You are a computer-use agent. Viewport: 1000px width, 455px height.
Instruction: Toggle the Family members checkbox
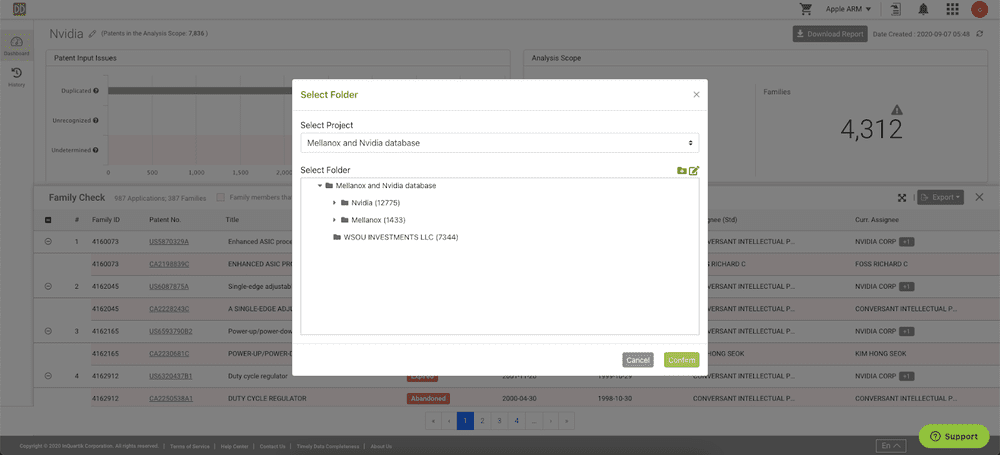[221, 198]
